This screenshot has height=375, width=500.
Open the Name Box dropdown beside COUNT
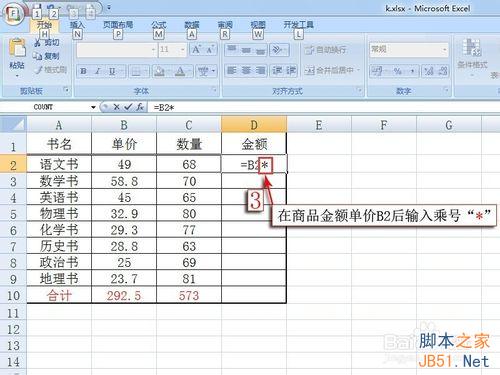coord(93,107)
